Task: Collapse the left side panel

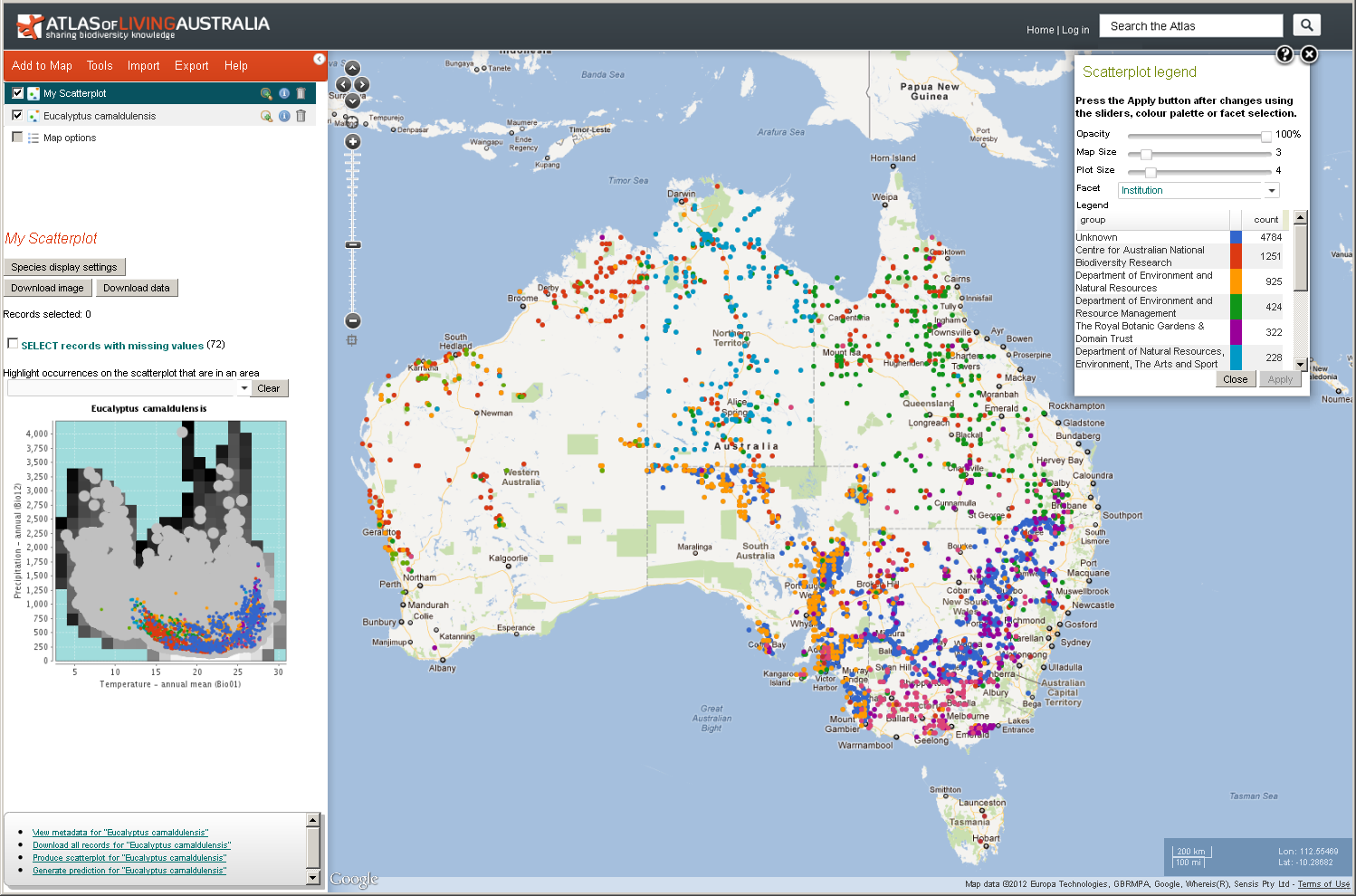Action: pos(319,59)
